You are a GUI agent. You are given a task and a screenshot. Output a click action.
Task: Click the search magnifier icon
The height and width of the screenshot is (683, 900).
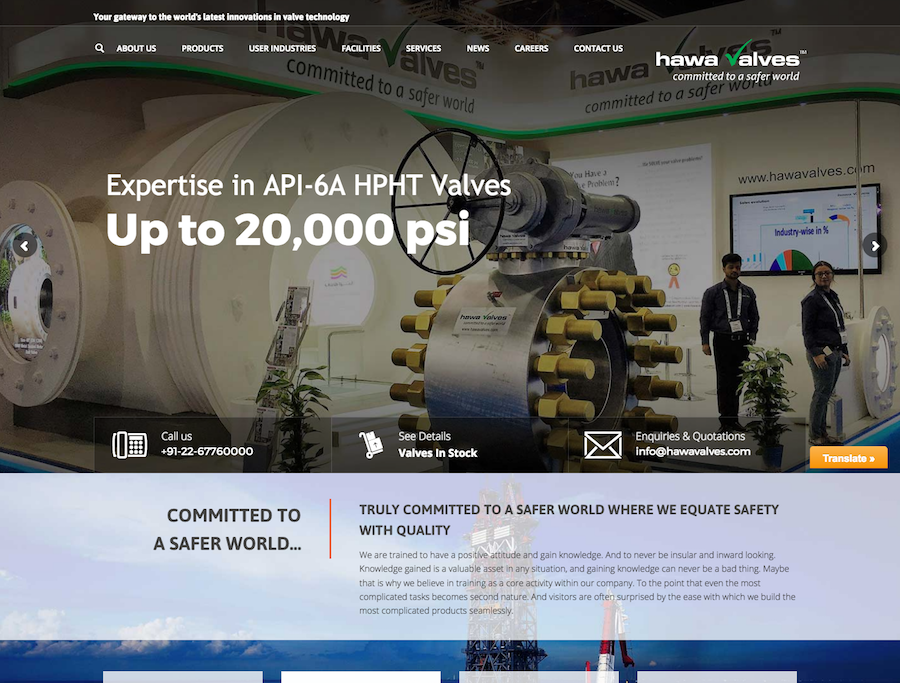[x=100, y=48]
